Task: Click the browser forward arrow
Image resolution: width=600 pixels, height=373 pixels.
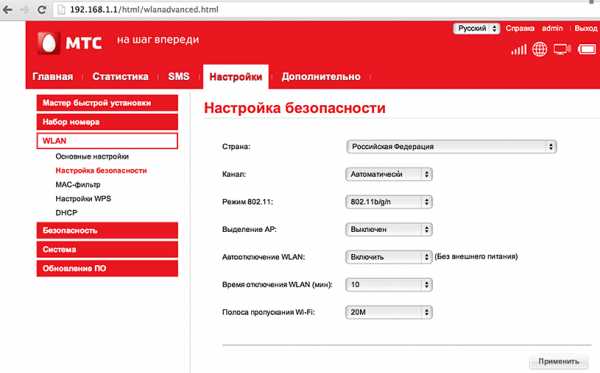Action: [x=25, y=10]
